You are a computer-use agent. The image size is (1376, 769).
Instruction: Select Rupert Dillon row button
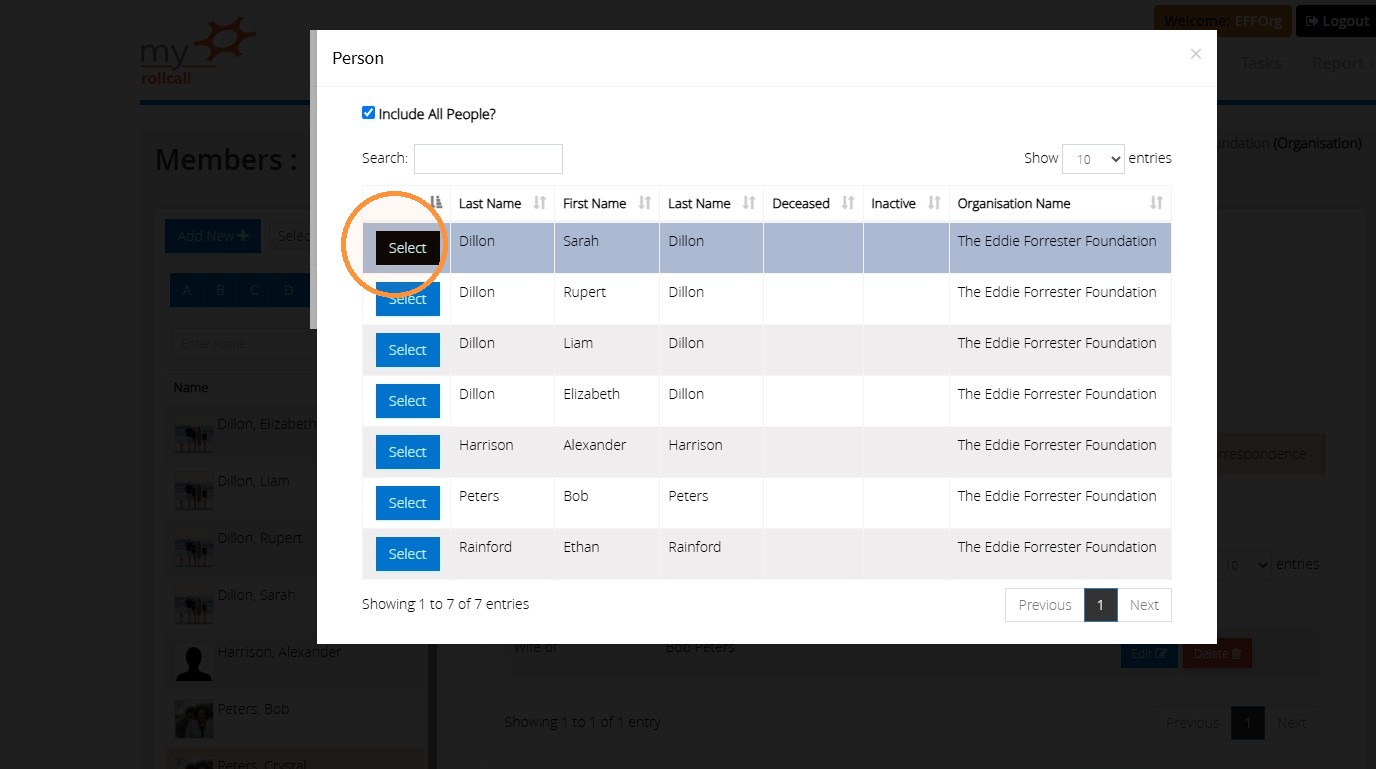[x=408, y=299]
